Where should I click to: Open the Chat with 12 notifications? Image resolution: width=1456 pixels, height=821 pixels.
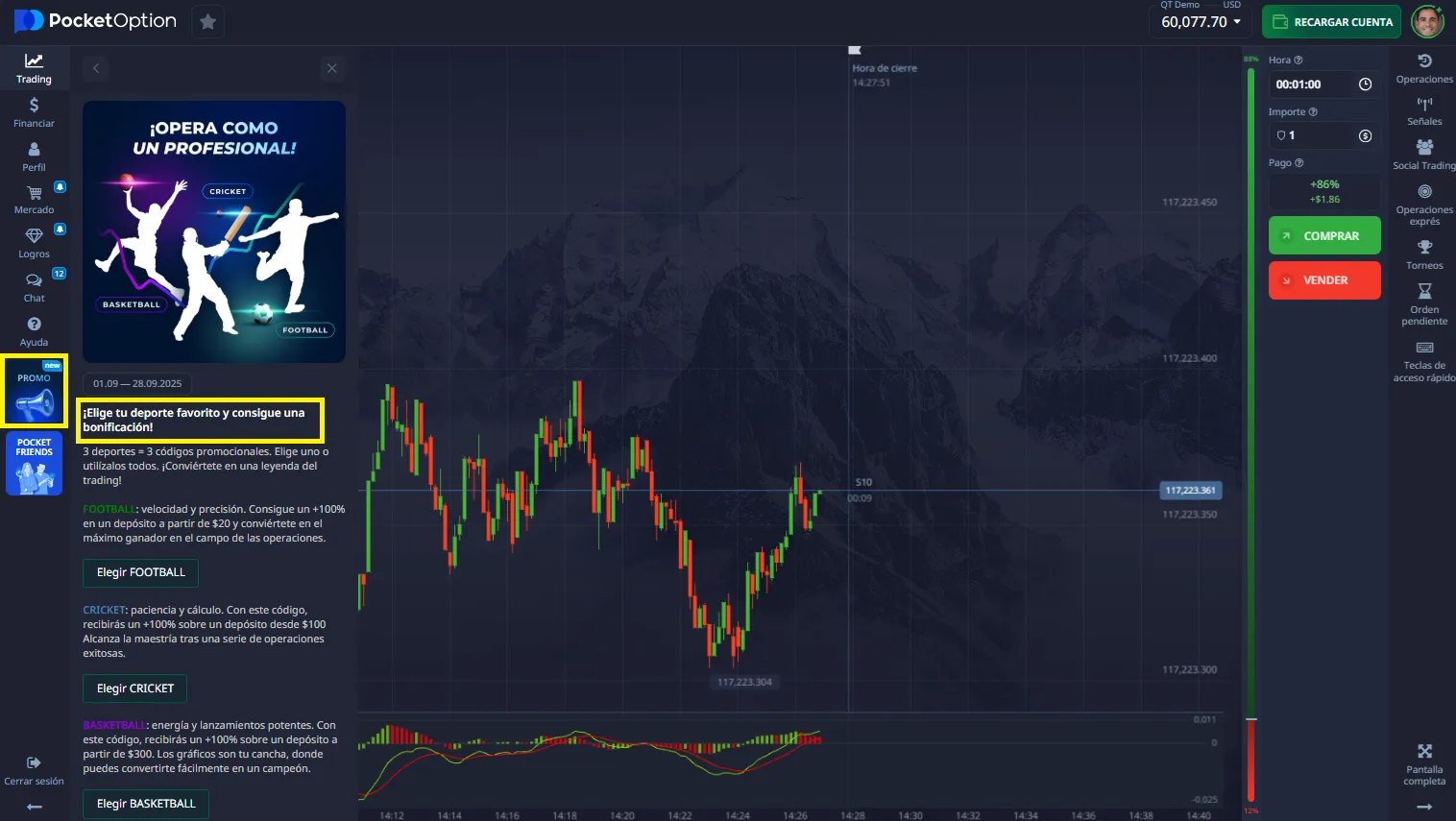pyautogui.click(x=34, y=287)
